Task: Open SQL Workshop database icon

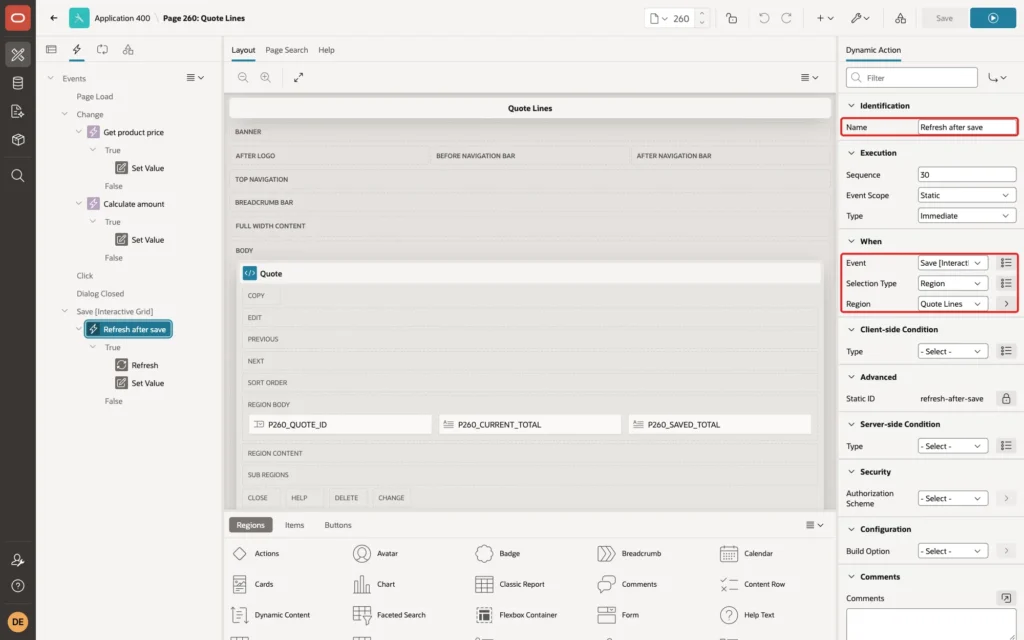Action: 18,83
